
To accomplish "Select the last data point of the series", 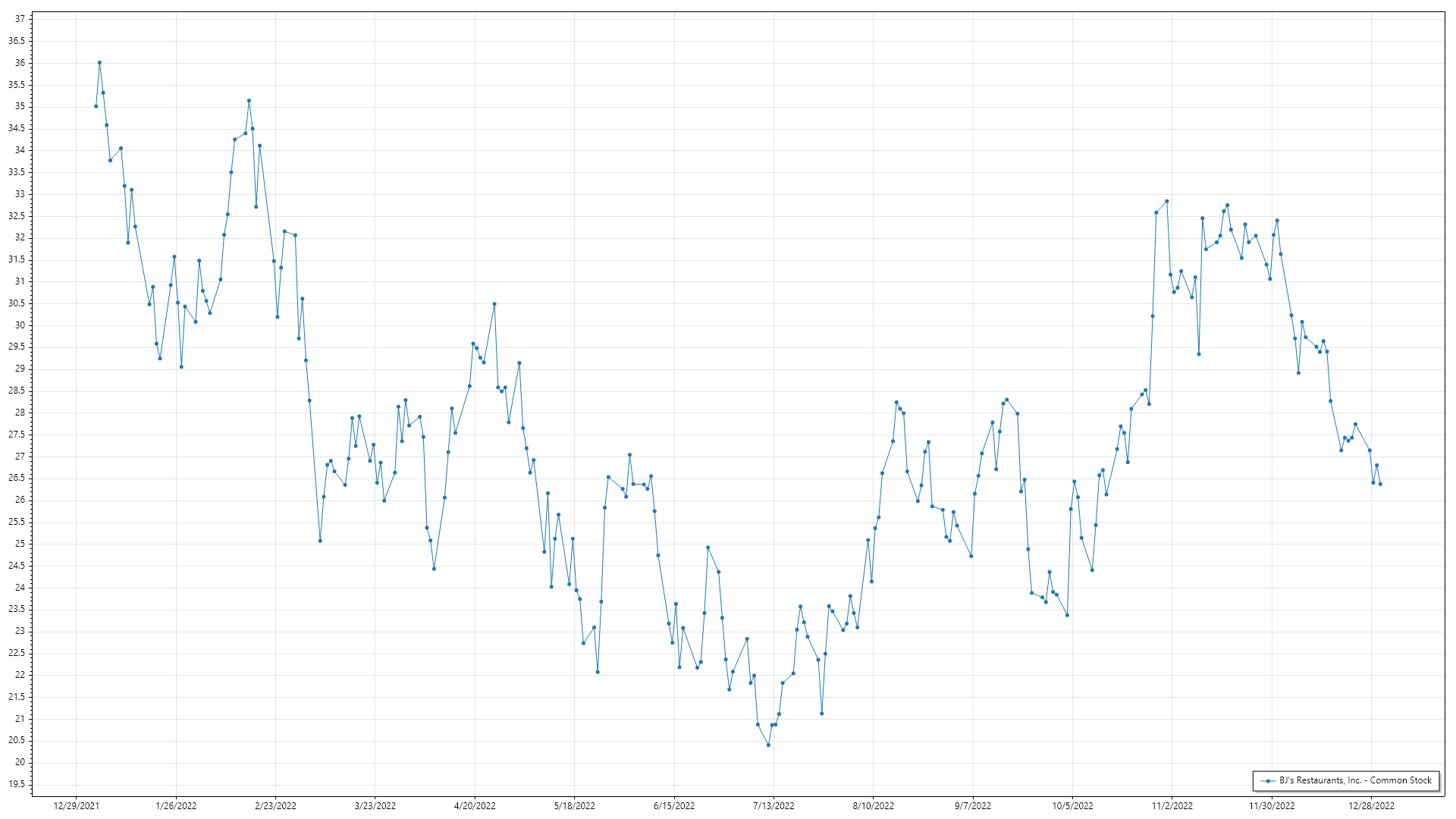I will pyautogui.click(x=1380, y=484).
